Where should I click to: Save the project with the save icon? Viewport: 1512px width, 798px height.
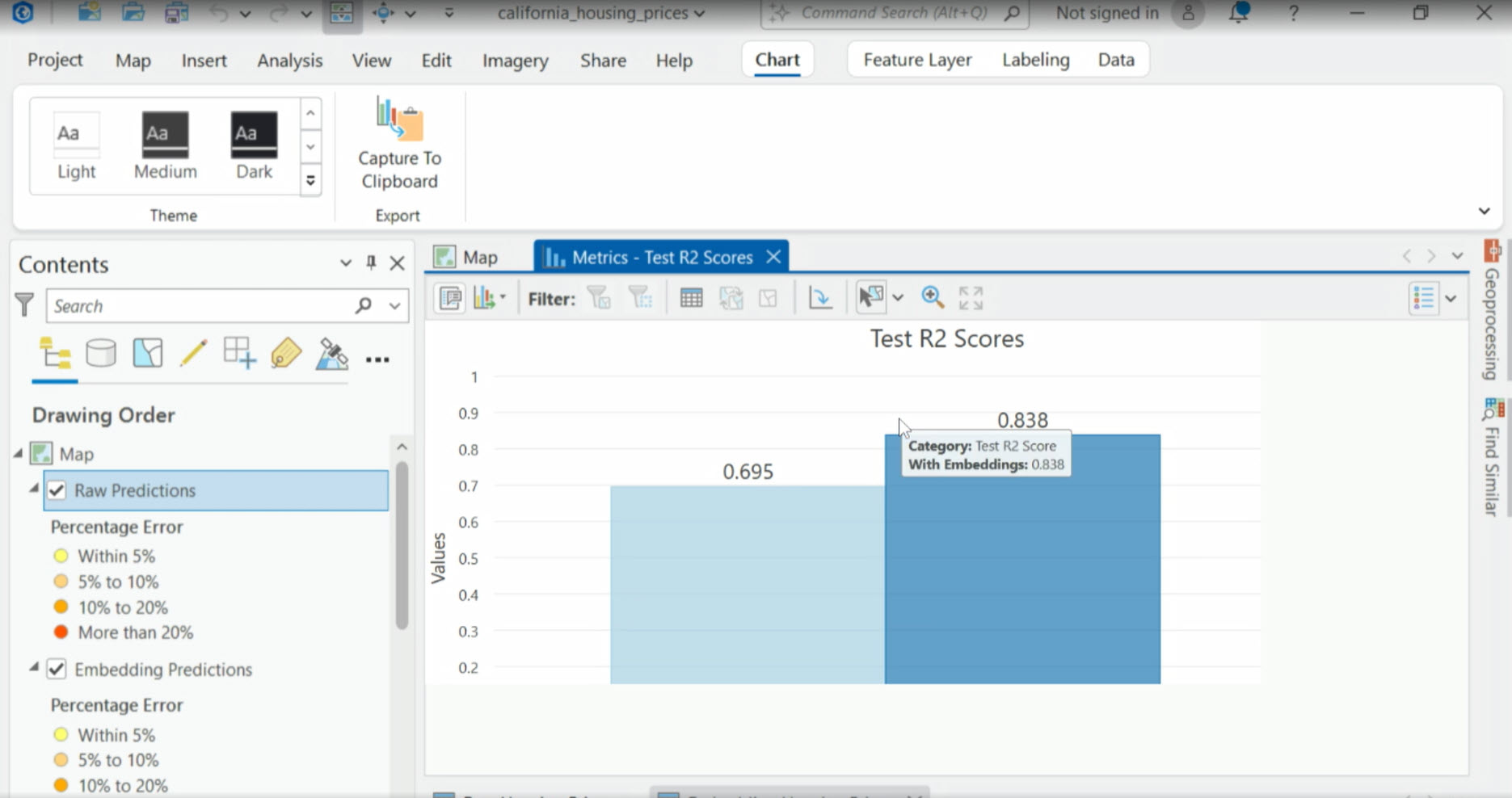click(x=175, y=13)
